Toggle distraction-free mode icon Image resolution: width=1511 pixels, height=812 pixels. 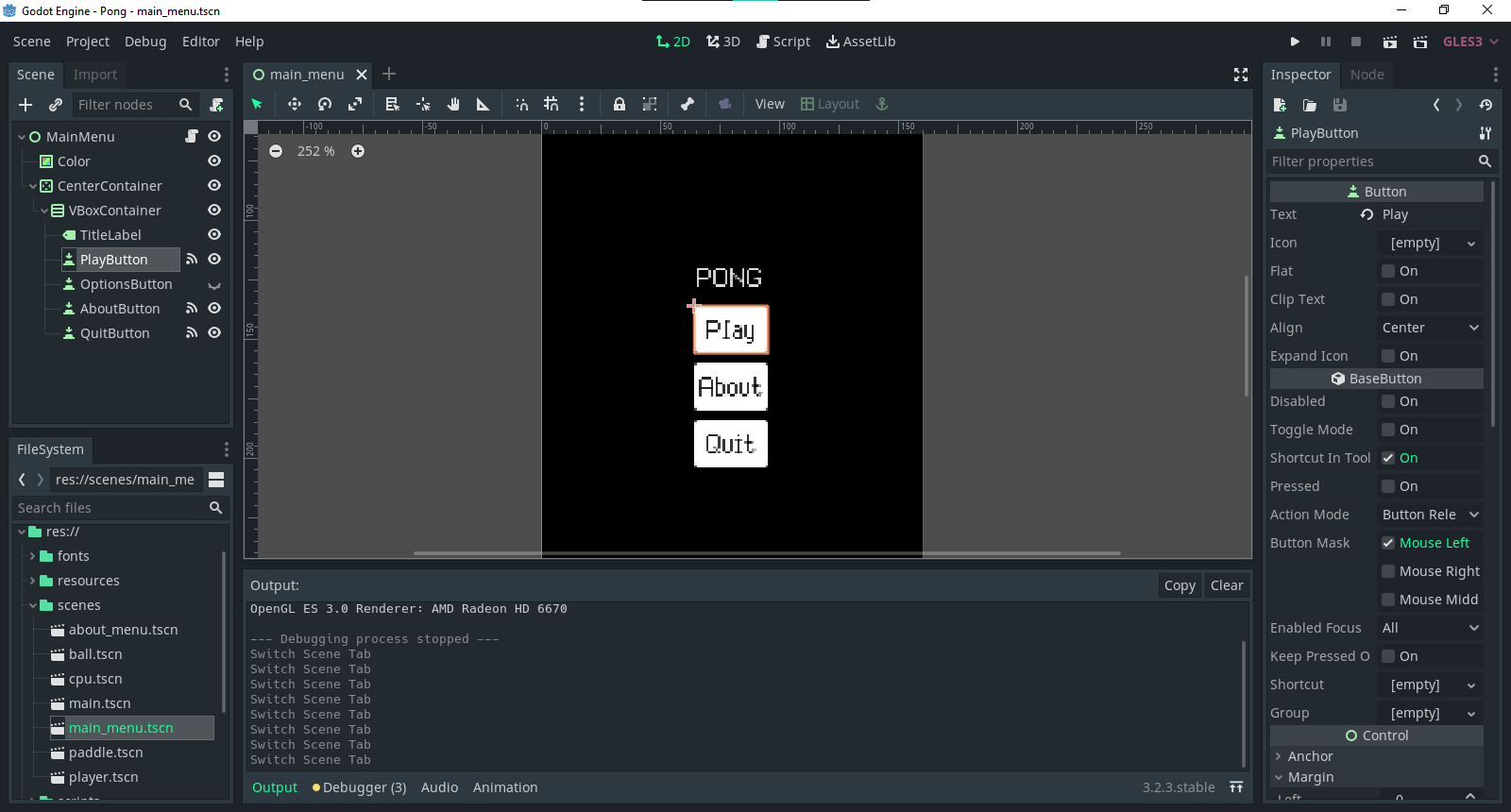point(1241,75)
